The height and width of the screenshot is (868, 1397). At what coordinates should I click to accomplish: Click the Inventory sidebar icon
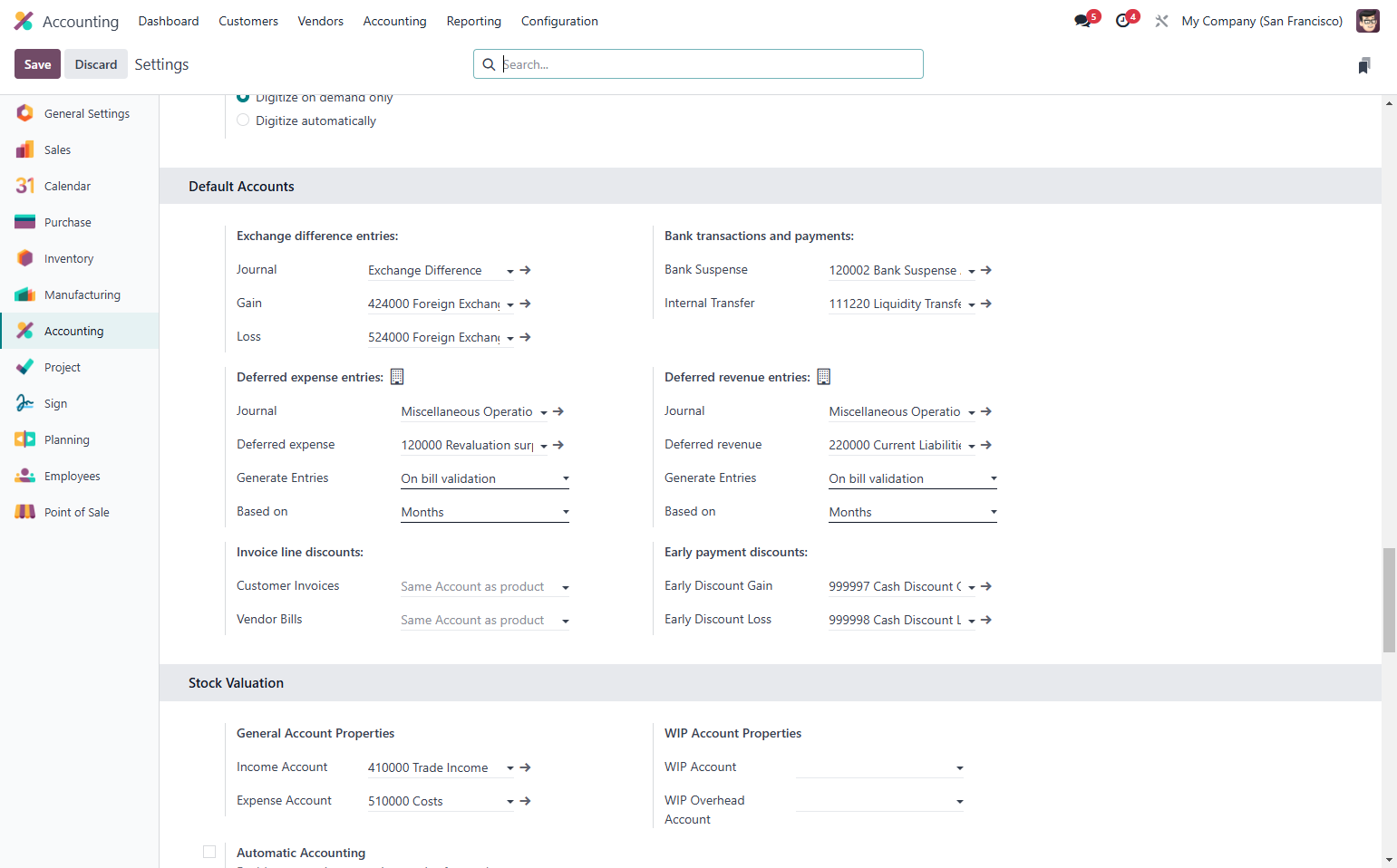coord(25,258)
